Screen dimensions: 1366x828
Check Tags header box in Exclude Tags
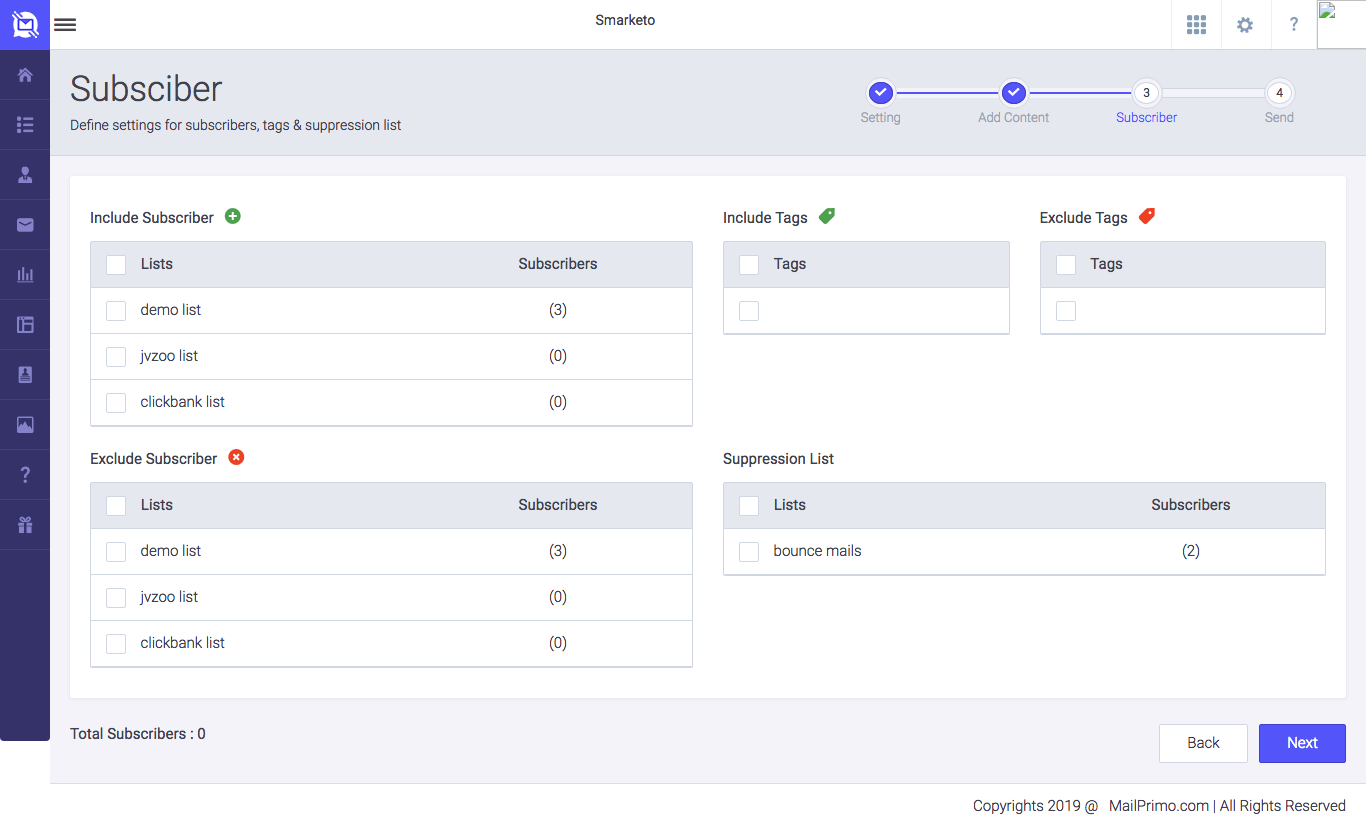tap(1066, 265)
